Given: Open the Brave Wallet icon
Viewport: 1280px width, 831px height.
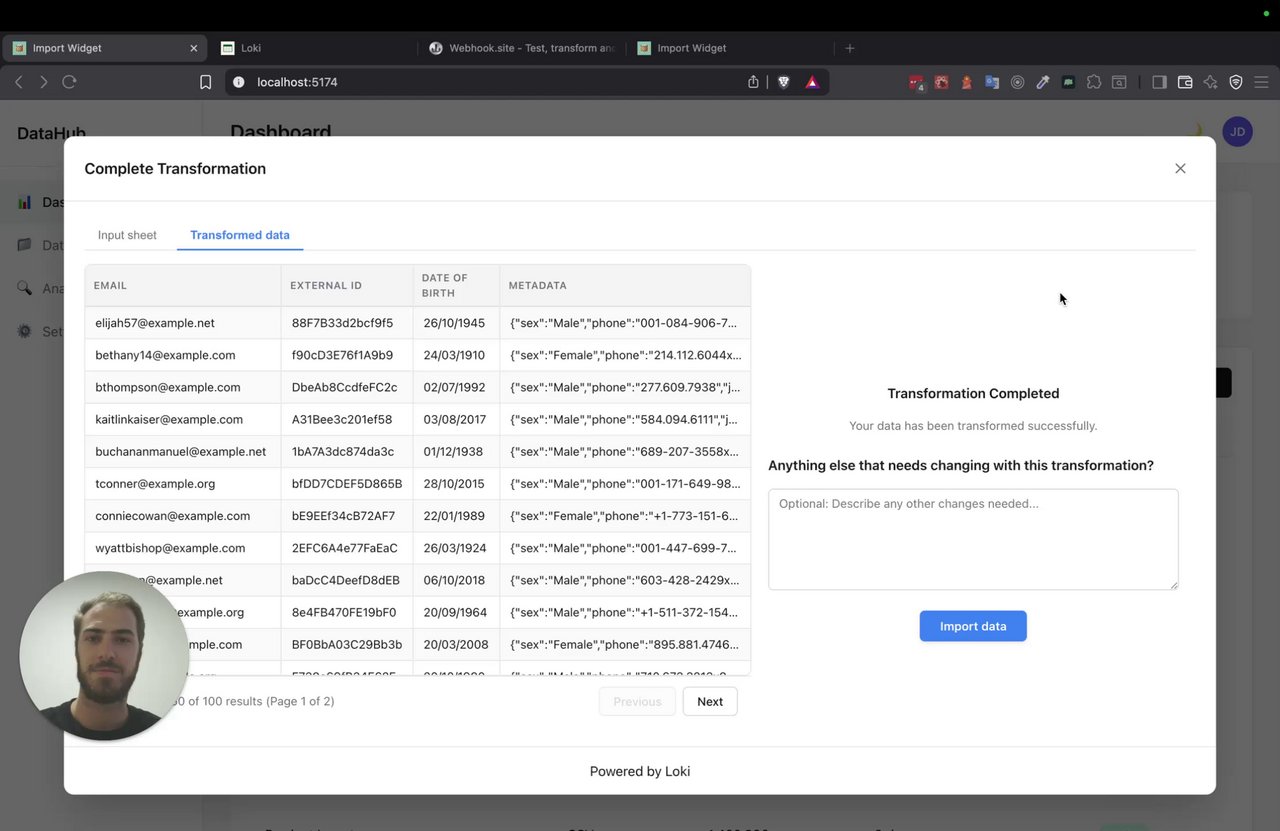Looking at the screenshot, I should click(x=1185, y=82).
